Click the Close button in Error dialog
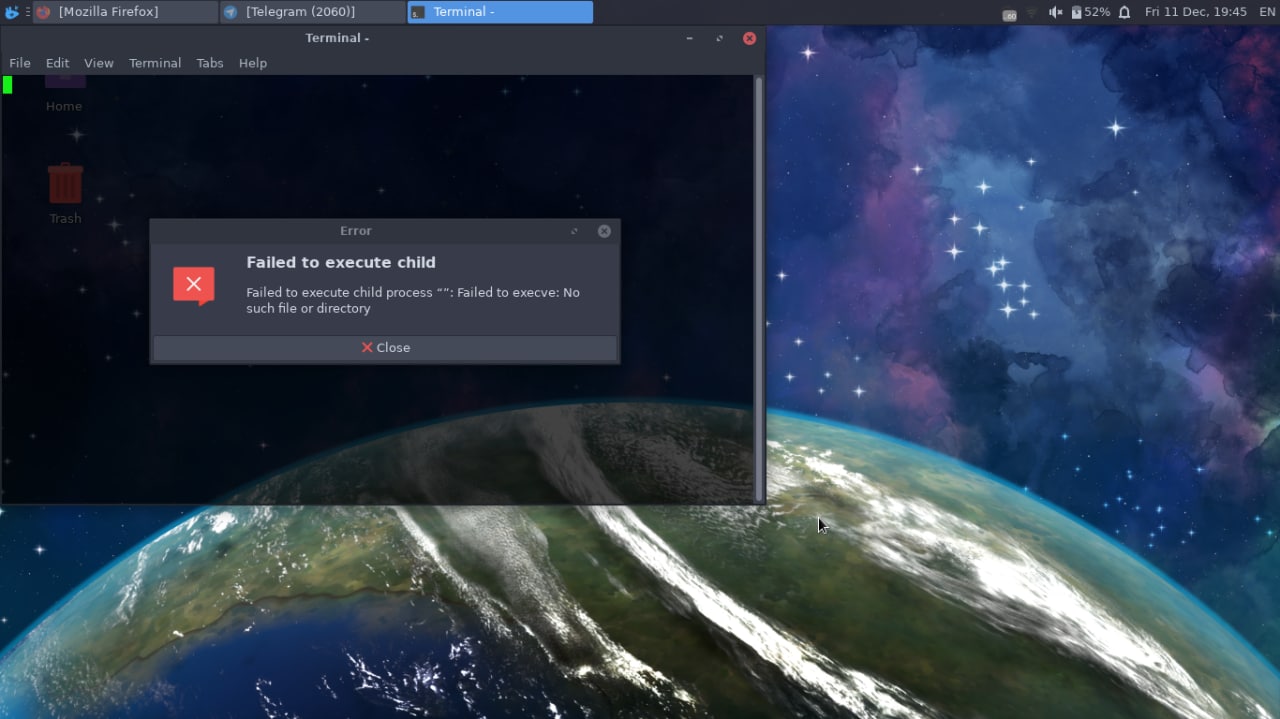The height and width of the screenshot is (719, 1280). click(385, 348)
